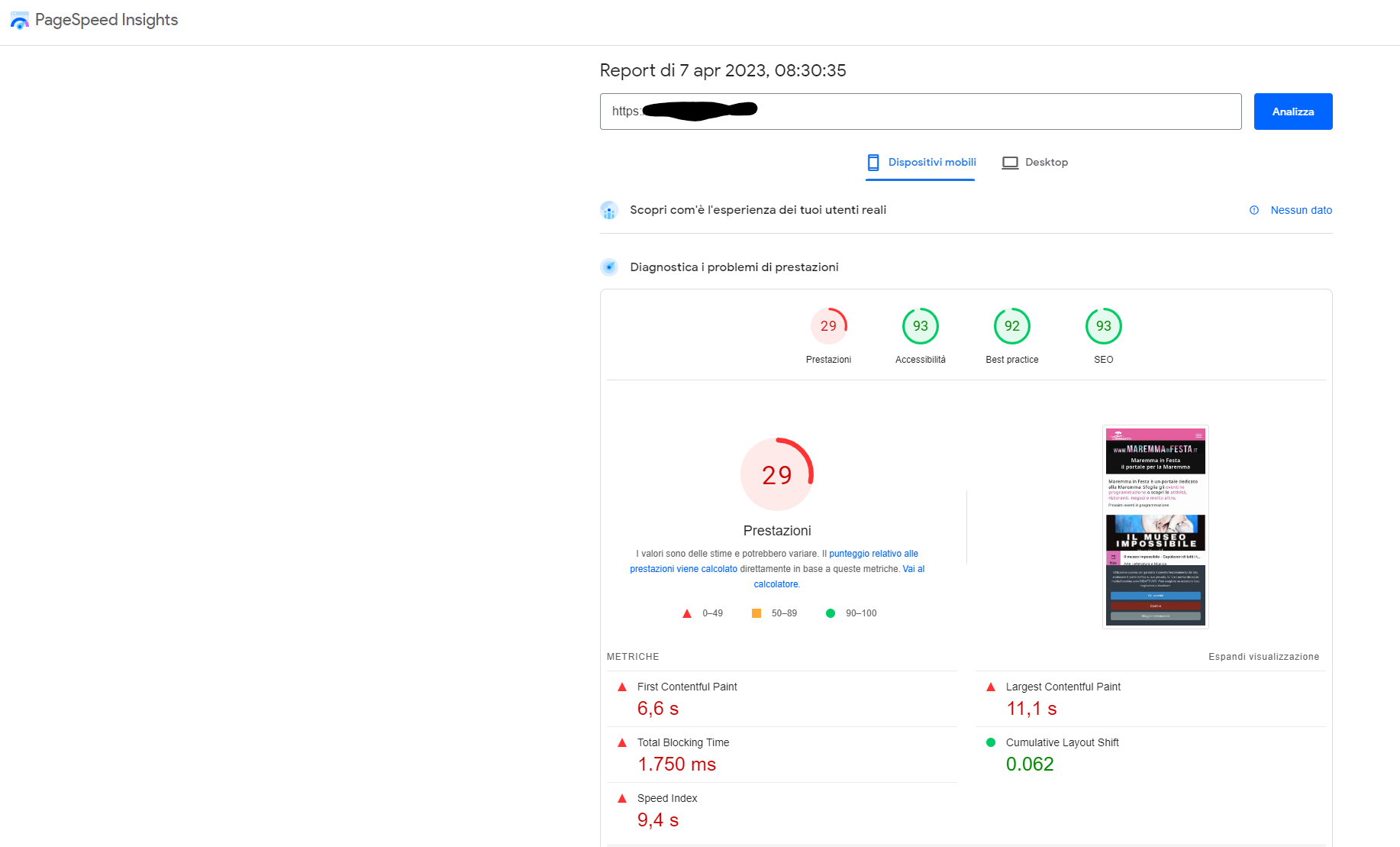Click the website screenshot thumbnail
Image resolution: width=1400 pixels, height=847 pixels.
click(1155, 526)
